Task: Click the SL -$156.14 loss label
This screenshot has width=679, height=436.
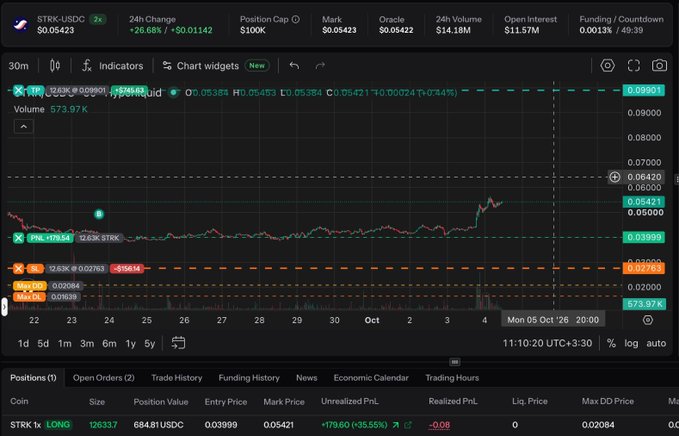Action: click(x=127, y=269)
